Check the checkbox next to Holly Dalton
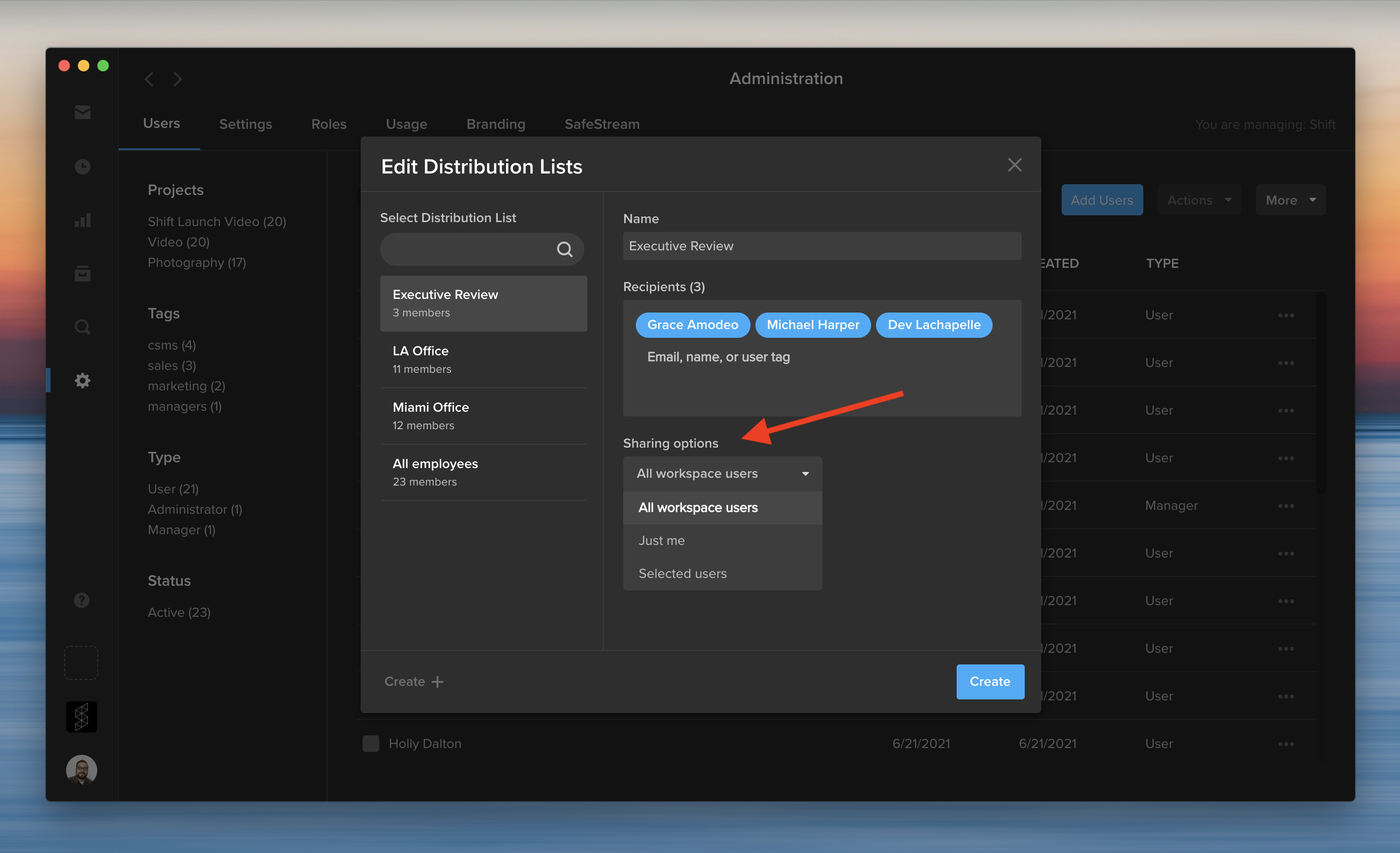Viewport: 1400px width, 853px height. pos(370,743)
